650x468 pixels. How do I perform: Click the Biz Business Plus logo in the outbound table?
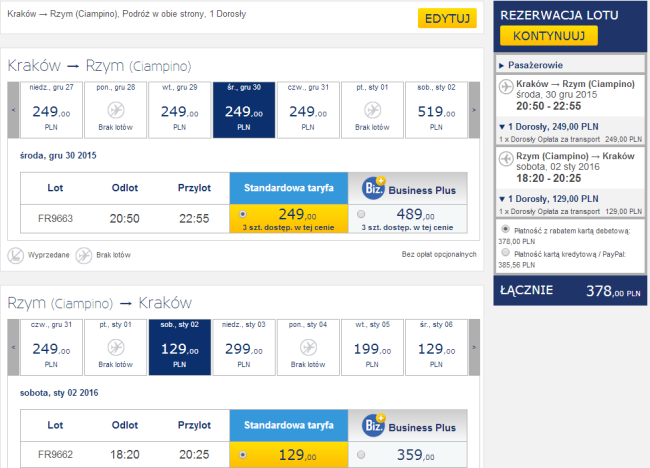point(374,188)
